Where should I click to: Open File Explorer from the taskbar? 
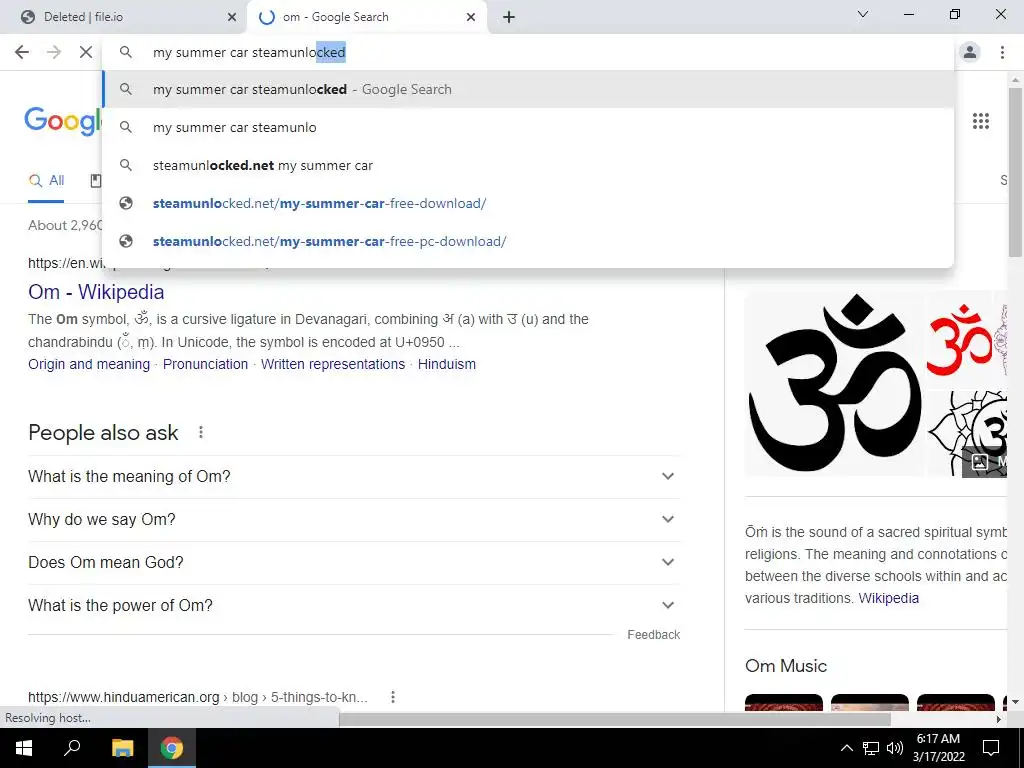click(122, 748)
